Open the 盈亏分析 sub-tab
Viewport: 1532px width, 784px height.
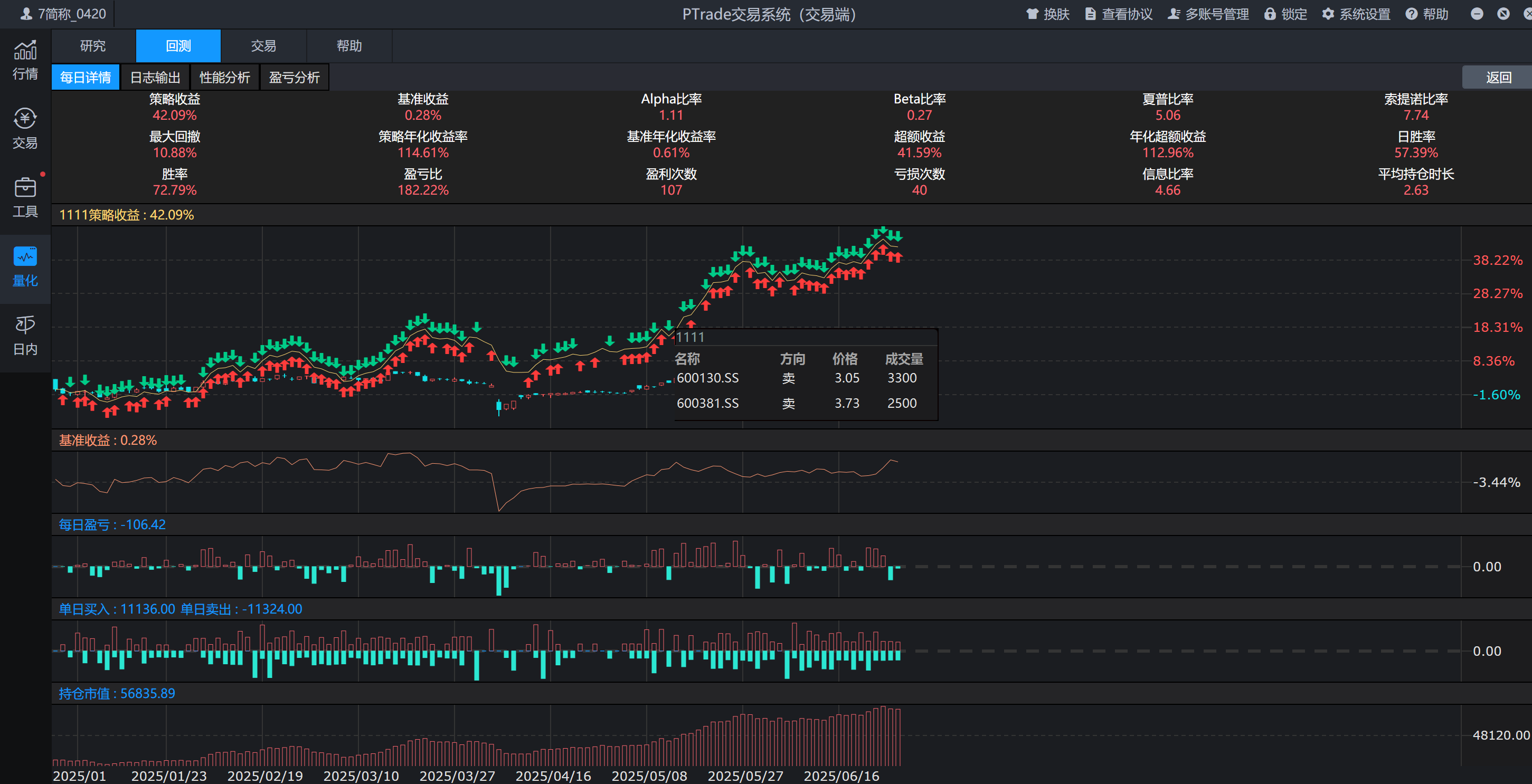pyautogui.click(x=294, y=77)
